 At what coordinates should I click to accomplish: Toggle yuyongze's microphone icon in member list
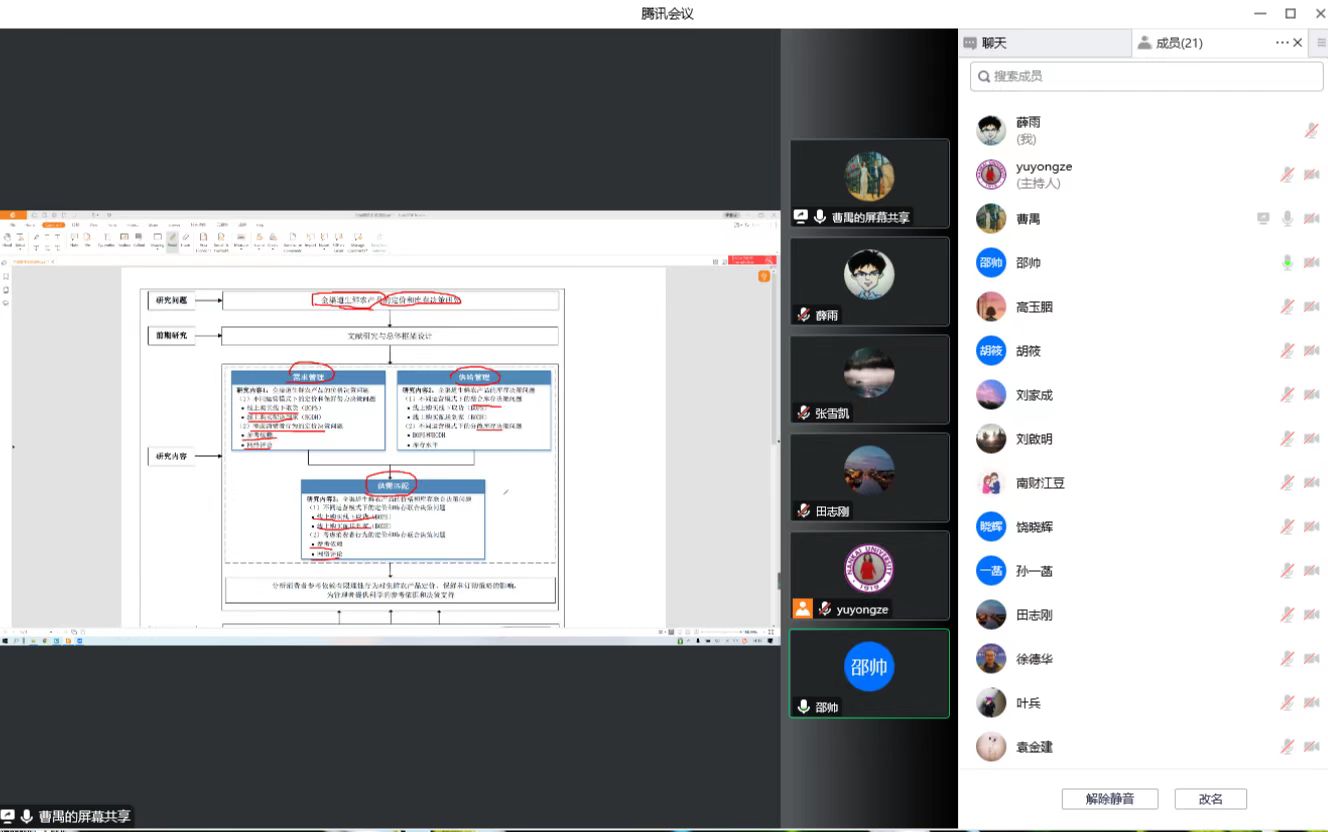pyautogui.click(x=1288, y=174)
